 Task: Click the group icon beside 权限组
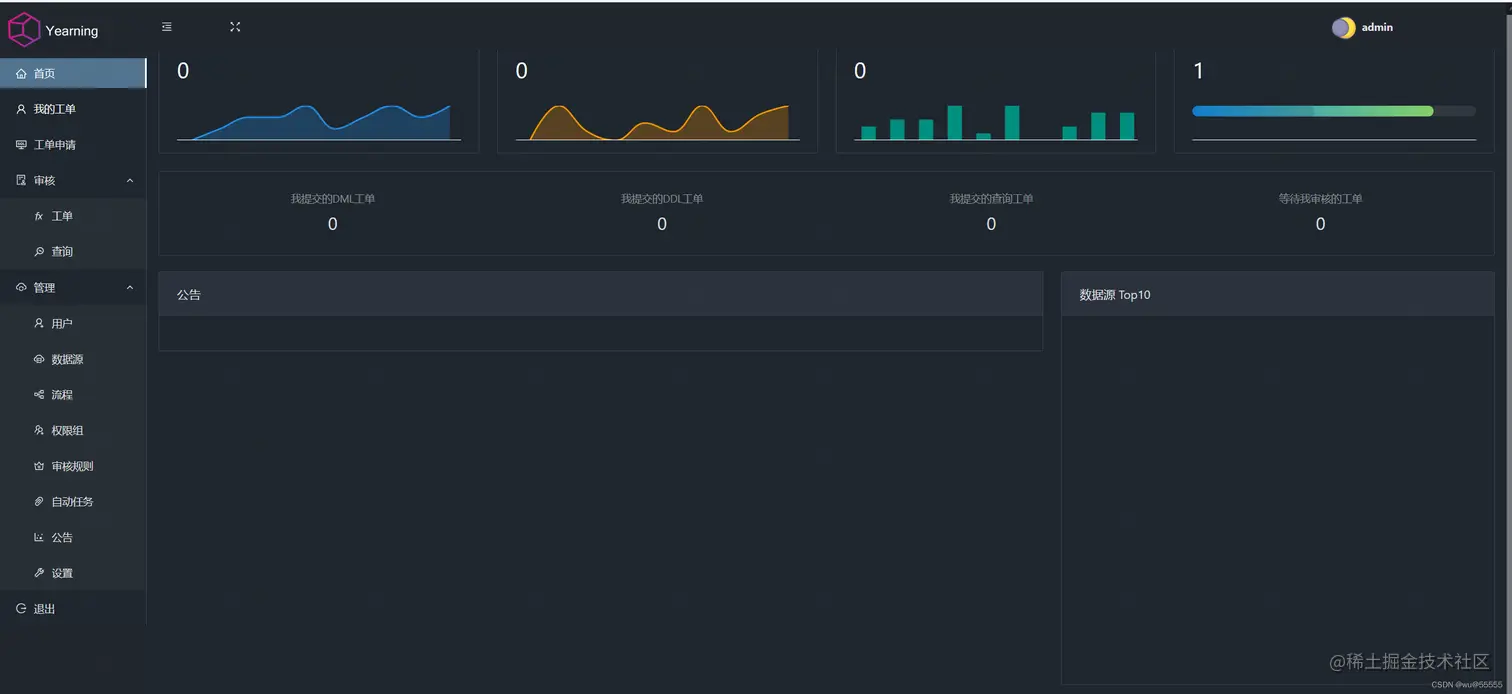[39, 430]
